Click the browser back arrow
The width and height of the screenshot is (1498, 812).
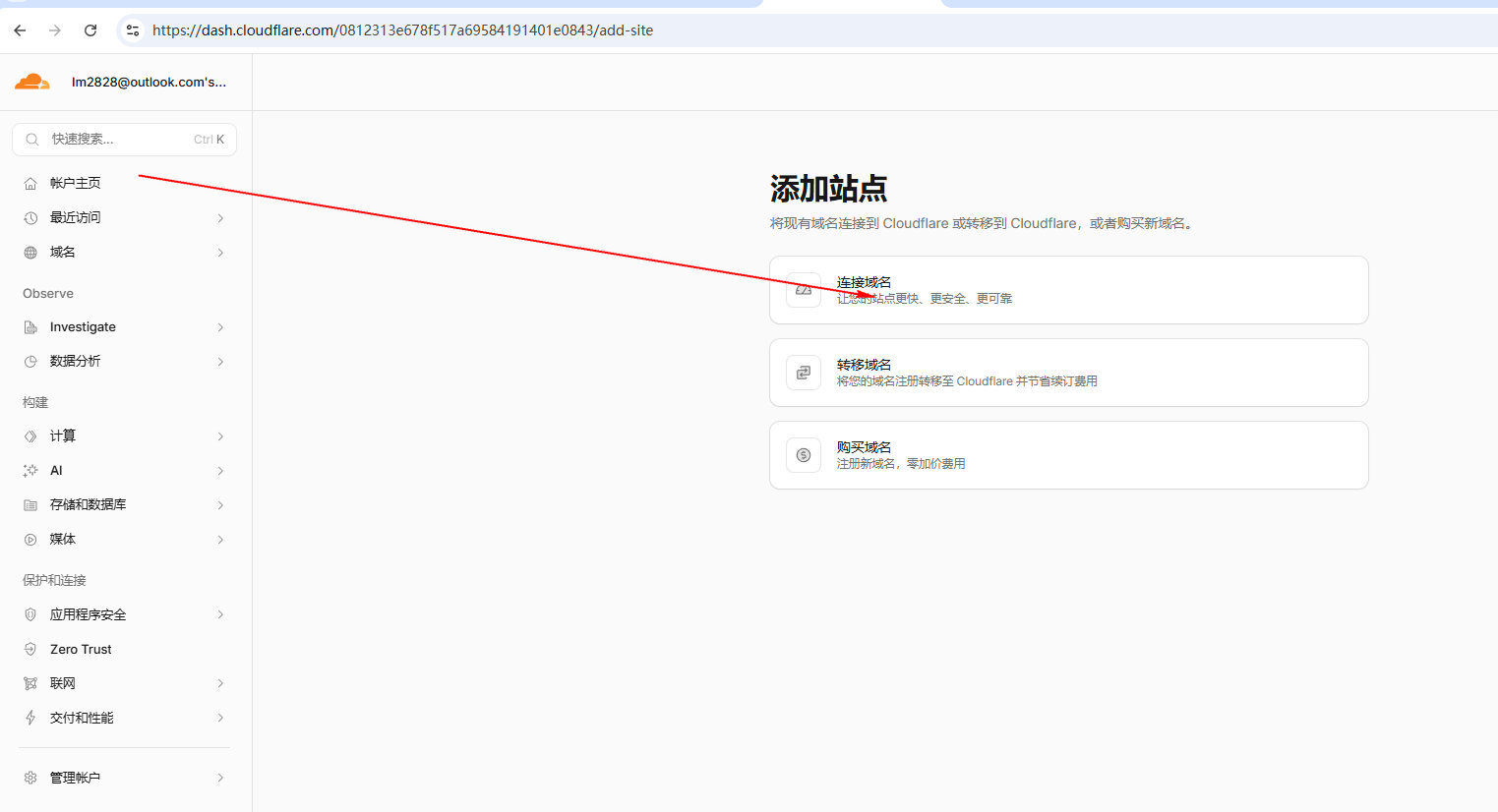coord(20,30)
